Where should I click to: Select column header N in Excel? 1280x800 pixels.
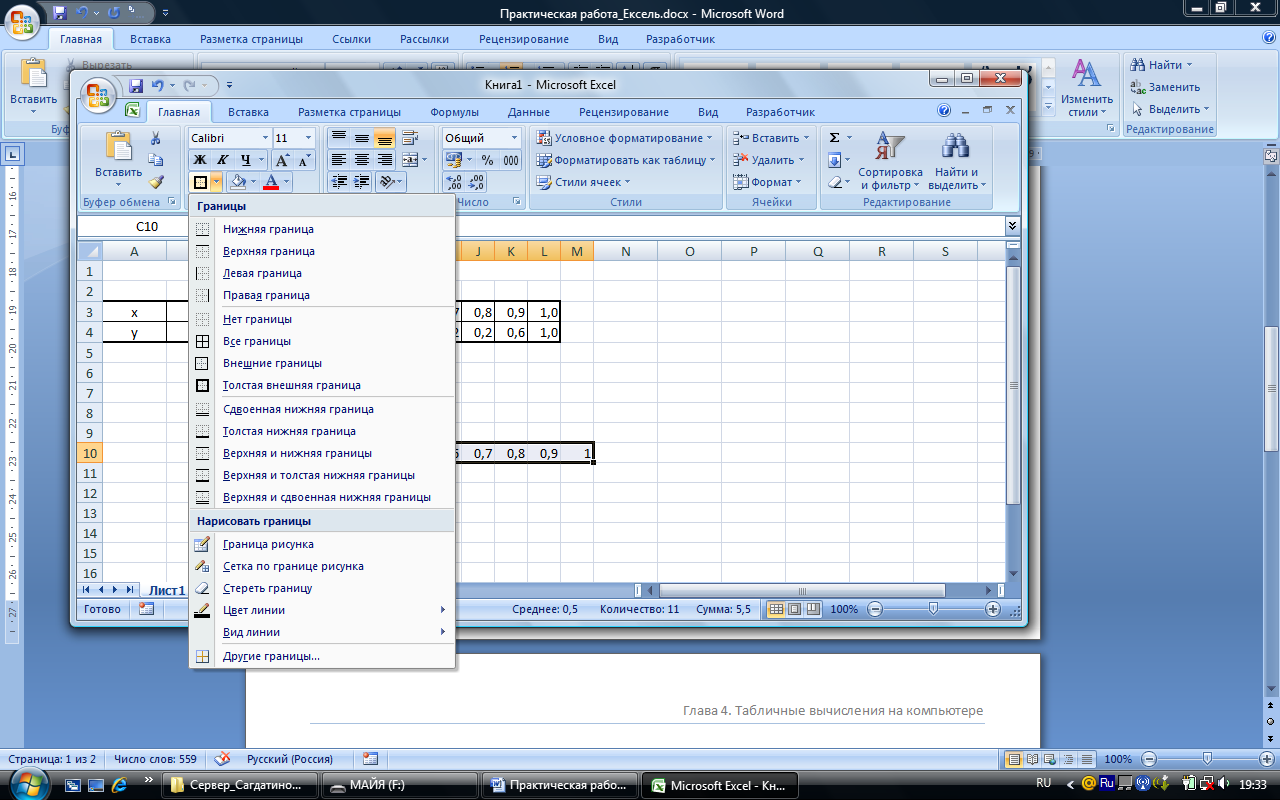pyautogui.click(x=625, y=251)
